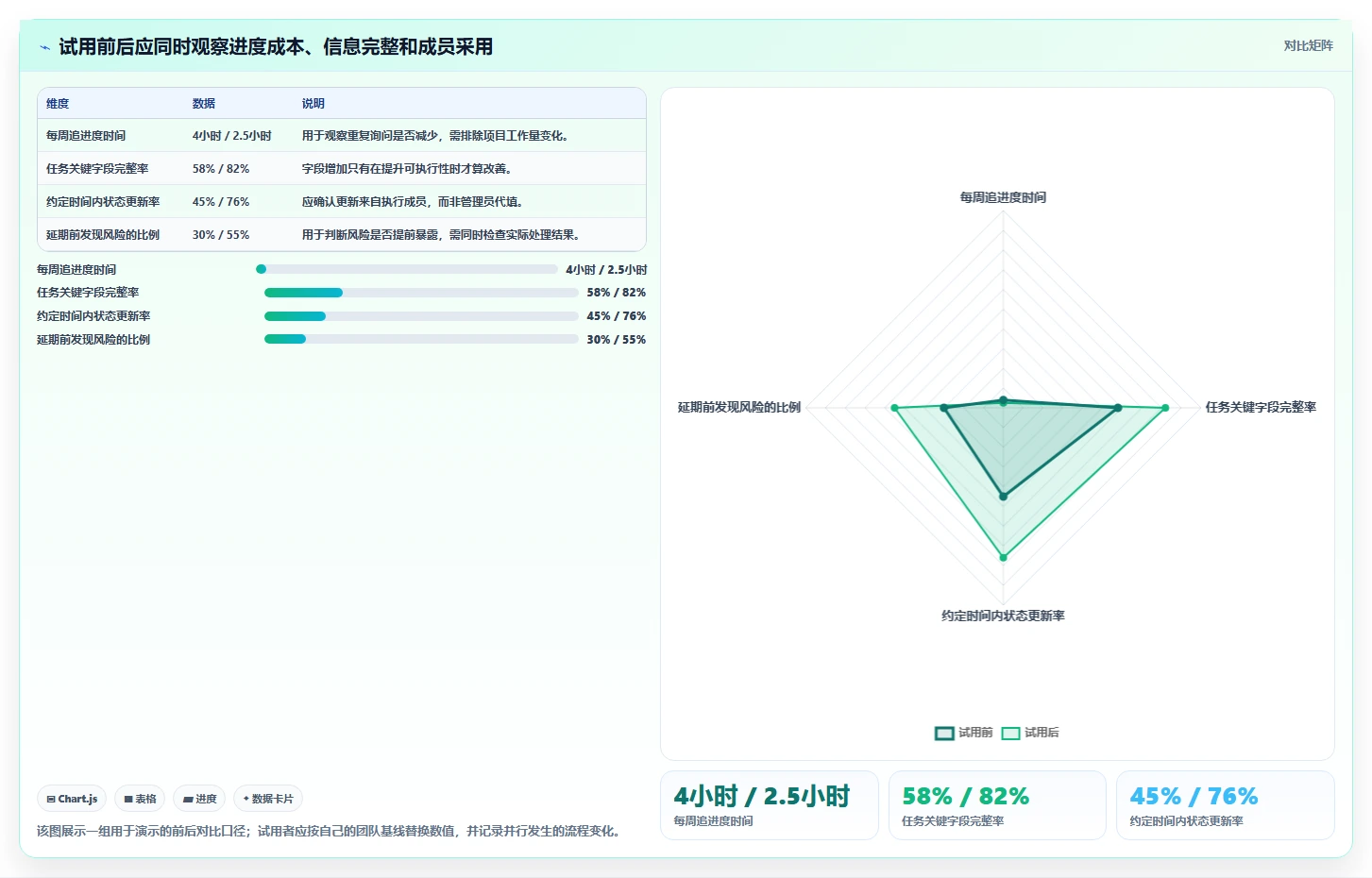Toggle the 试用前 legend swatch

944,733
